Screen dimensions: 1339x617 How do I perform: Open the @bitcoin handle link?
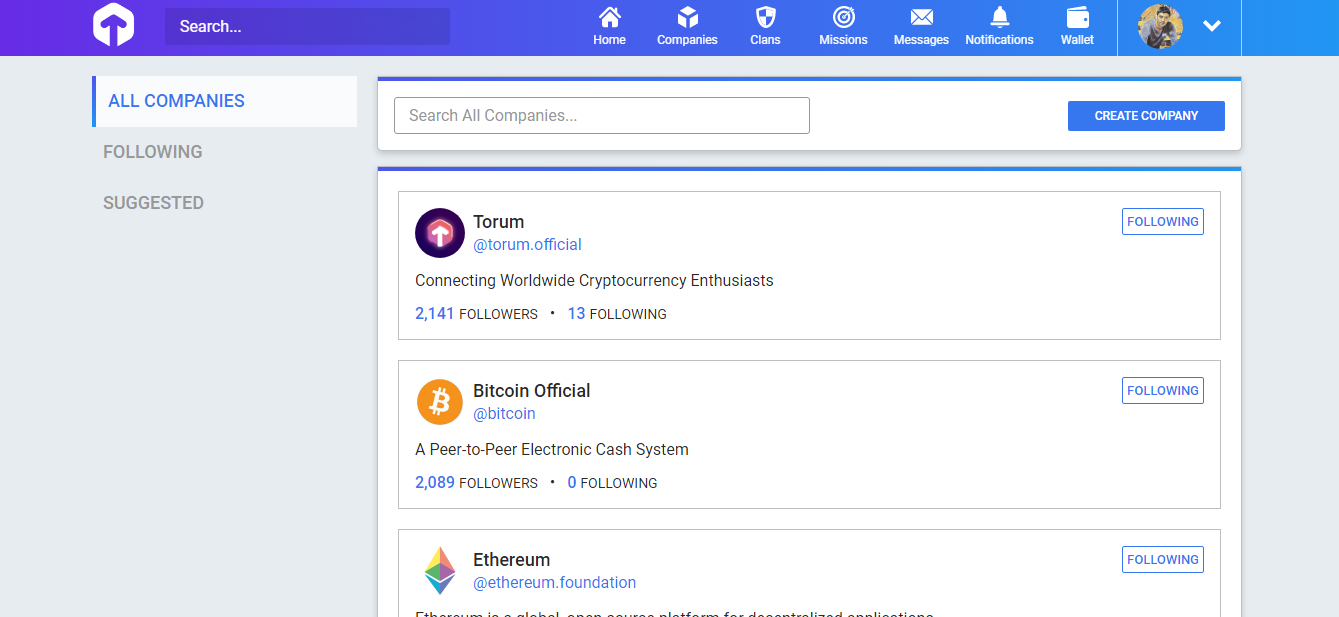504,414
